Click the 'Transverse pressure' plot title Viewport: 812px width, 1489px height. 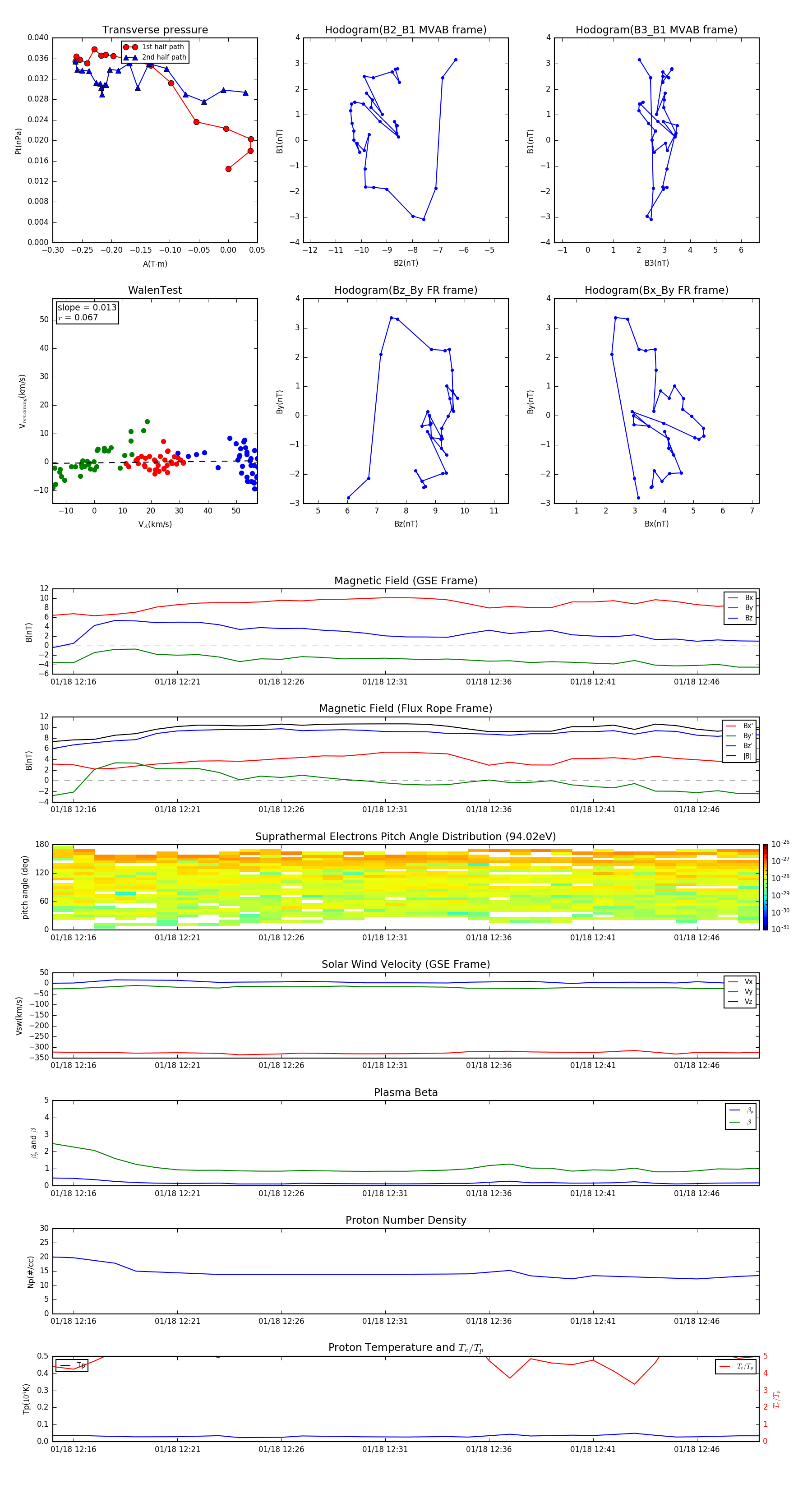(x=155, y=30)
